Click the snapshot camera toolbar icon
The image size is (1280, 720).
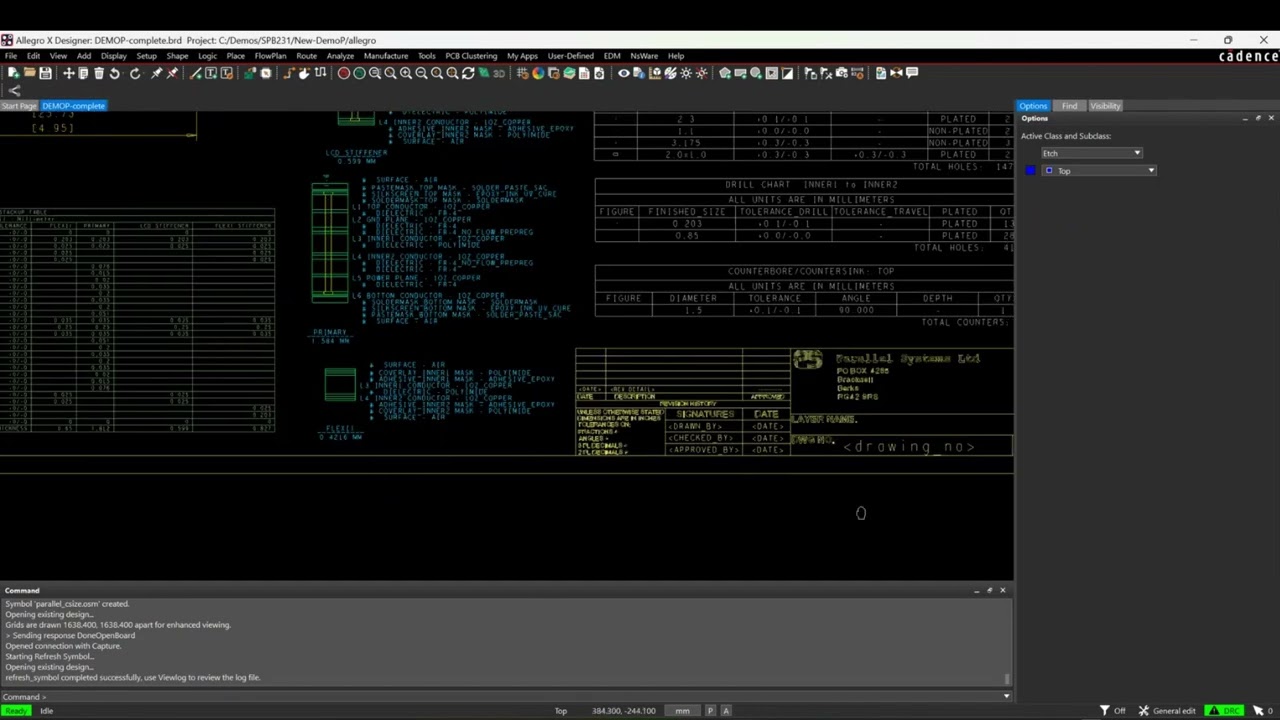pyautogui.click(x=842, y=73)
